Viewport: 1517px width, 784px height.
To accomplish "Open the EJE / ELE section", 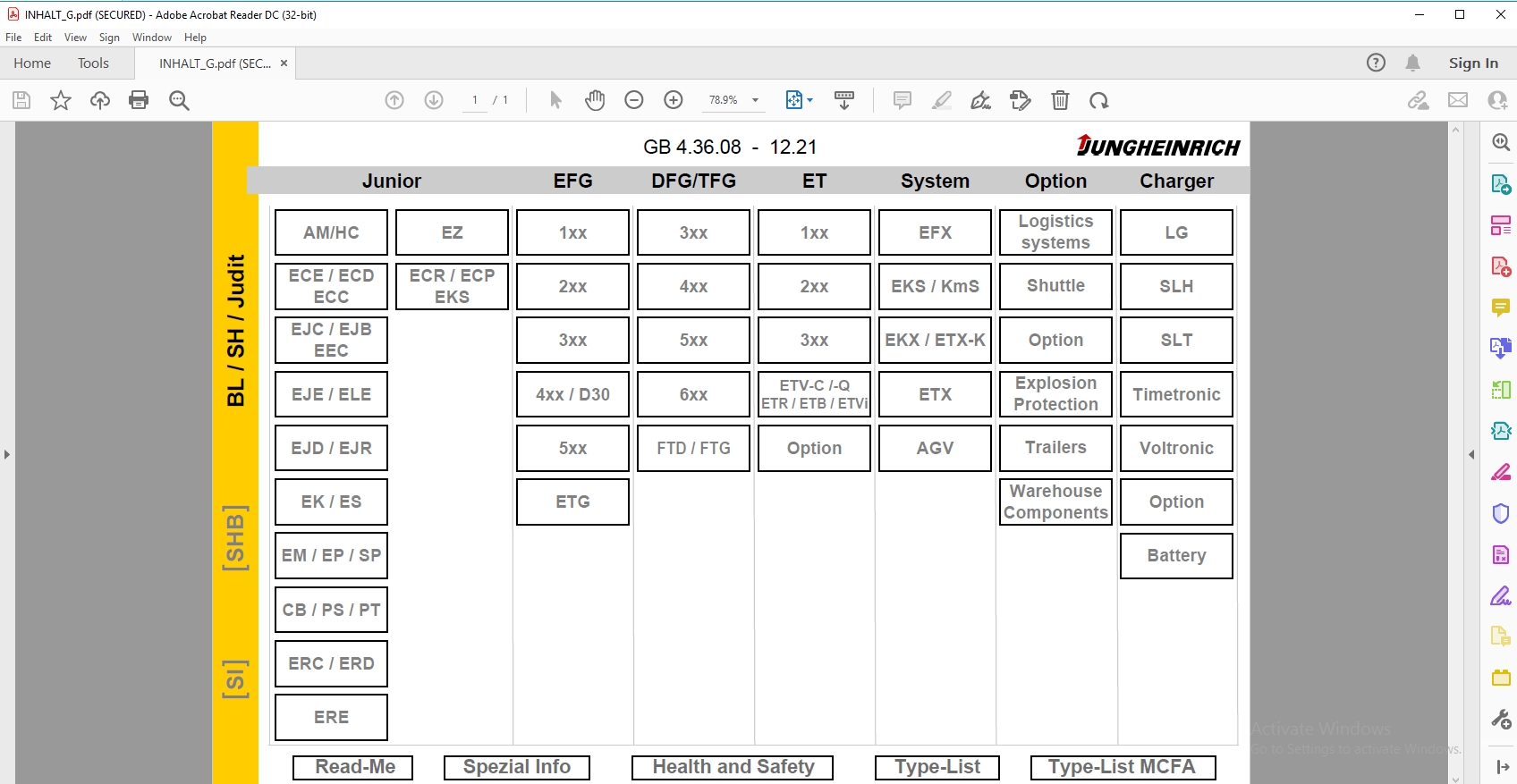I will [x=331, y=394].
